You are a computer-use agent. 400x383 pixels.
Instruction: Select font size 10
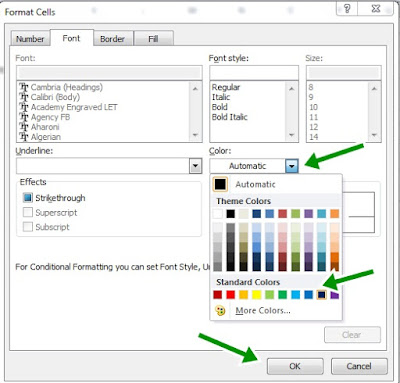coord(314,107)
